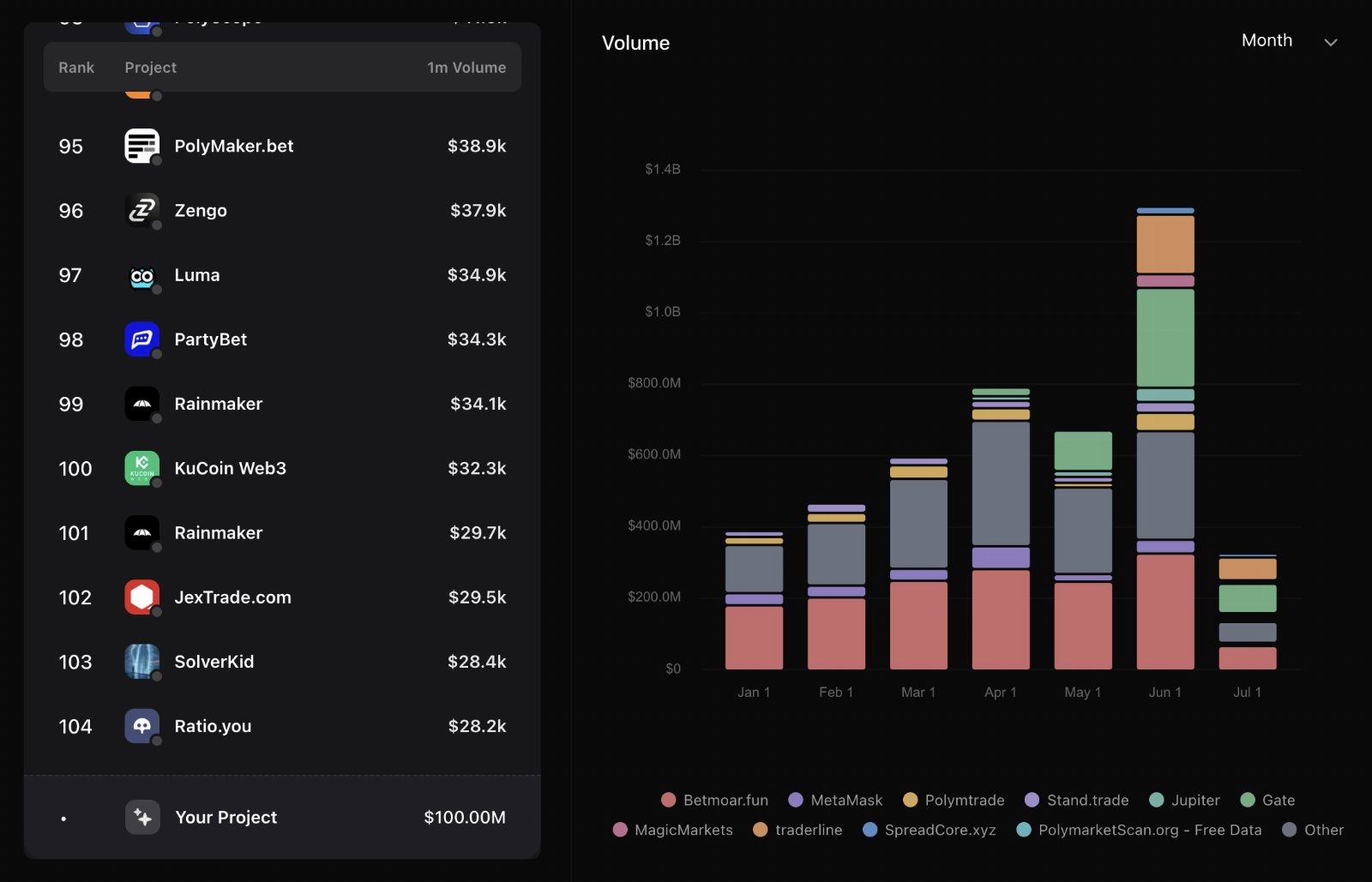
Task: Click the PolyMaker.bet project icon
Action: pos(141,146)
